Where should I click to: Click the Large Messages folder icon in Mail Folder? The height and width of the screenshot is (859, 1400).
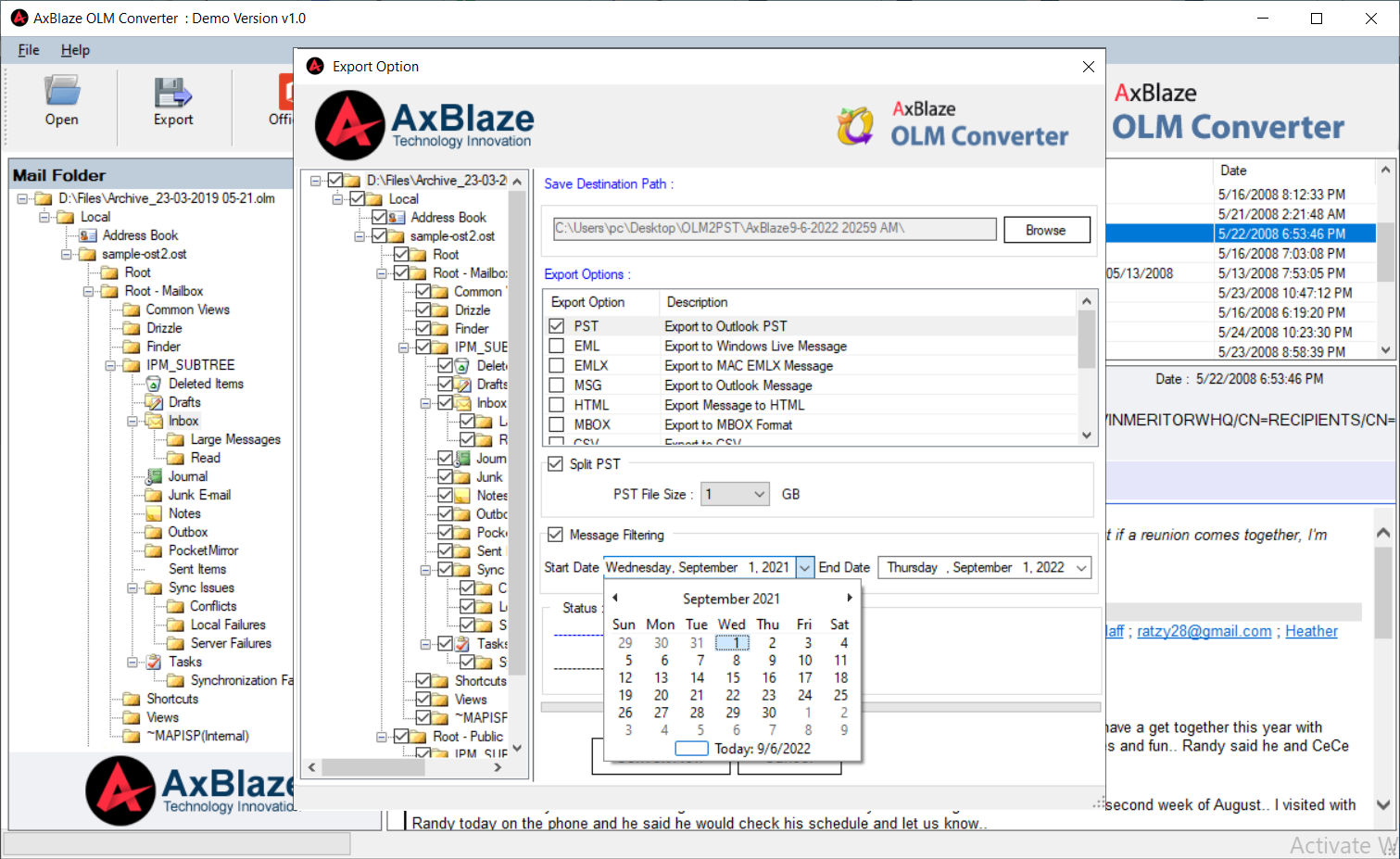176,439
